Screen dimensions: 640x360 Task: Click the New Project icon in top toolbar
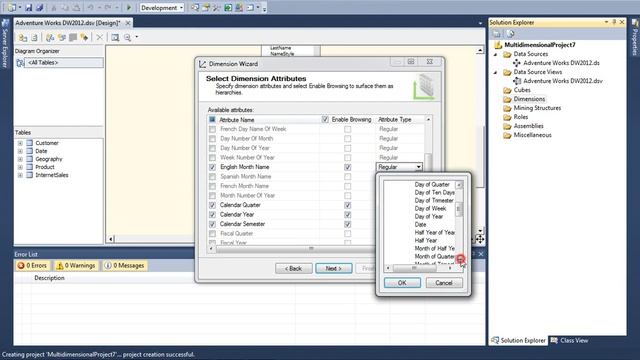[x=12, y=7]
